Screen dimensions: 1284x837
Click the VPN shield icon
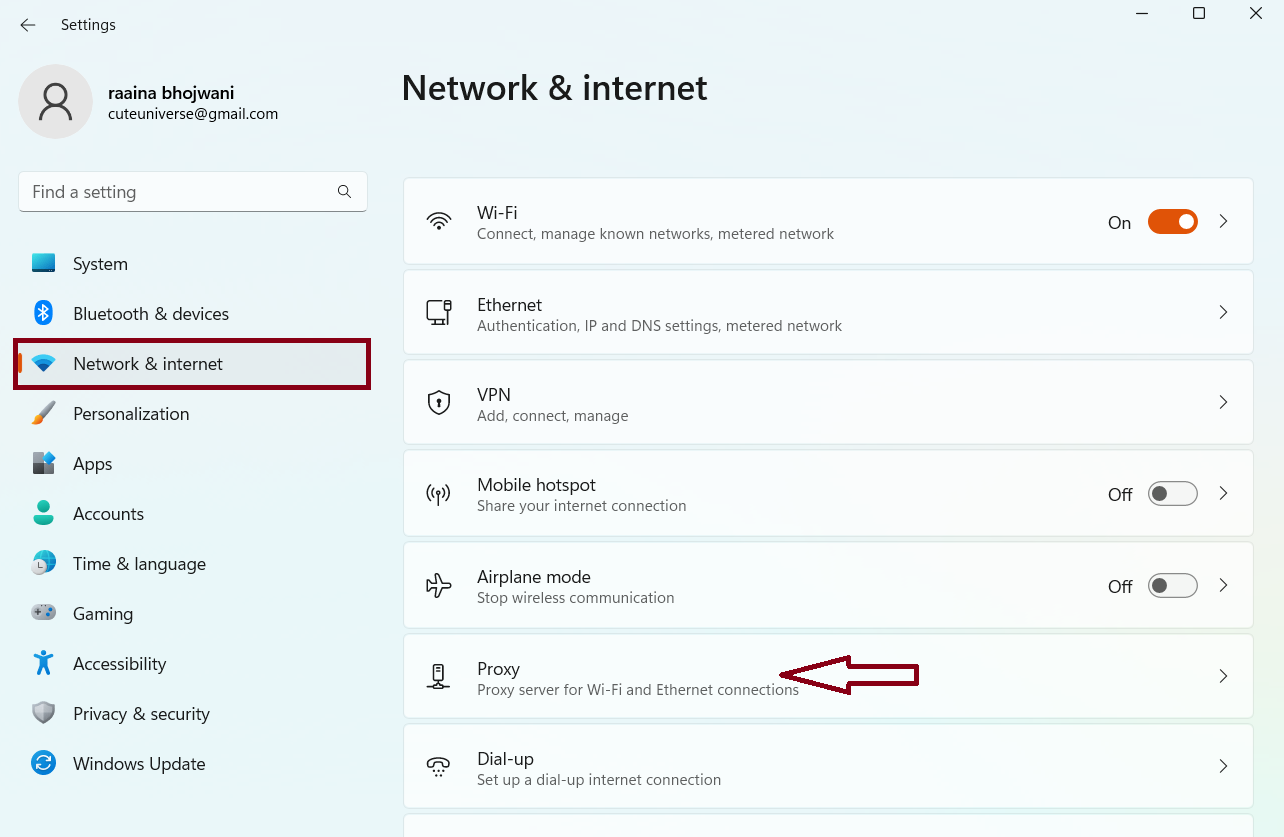pos(438,403)
